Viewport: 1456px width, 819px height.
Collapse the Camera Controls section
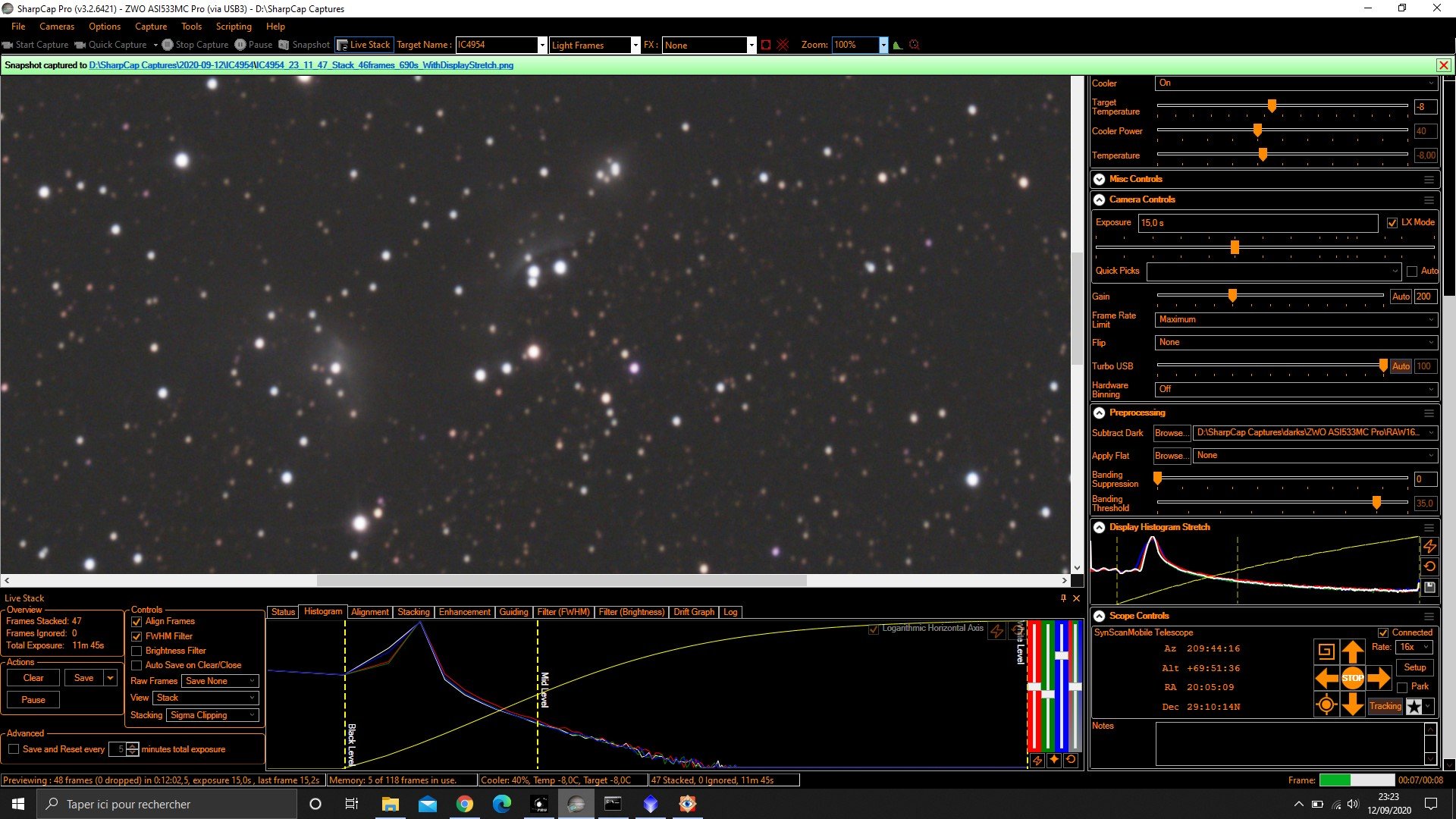(x=1100, y=200)
